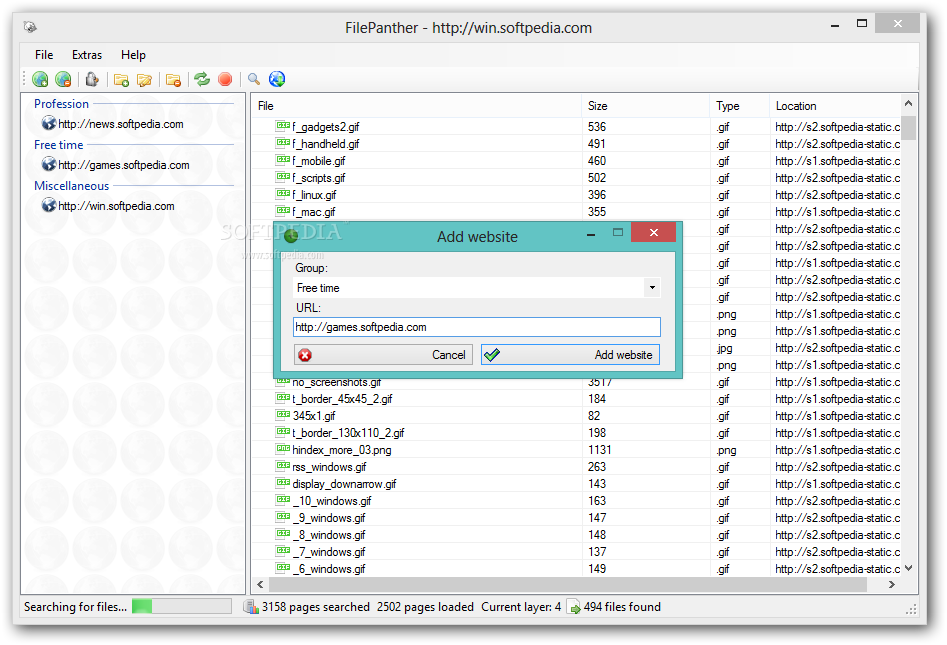
Task: Stop the search with the red stop icon
Action: pos(225,79)
